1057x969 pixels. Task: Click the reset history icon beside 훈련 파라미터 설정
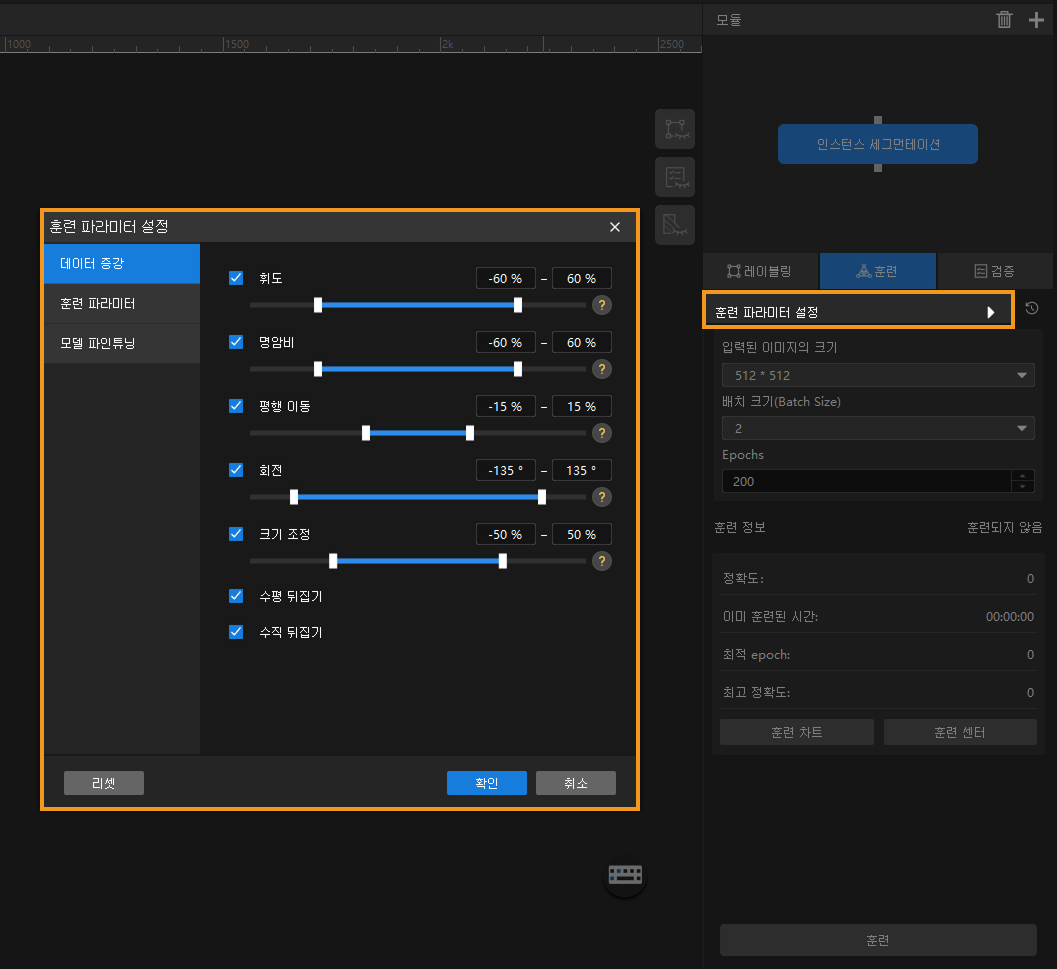point(1031,309)
